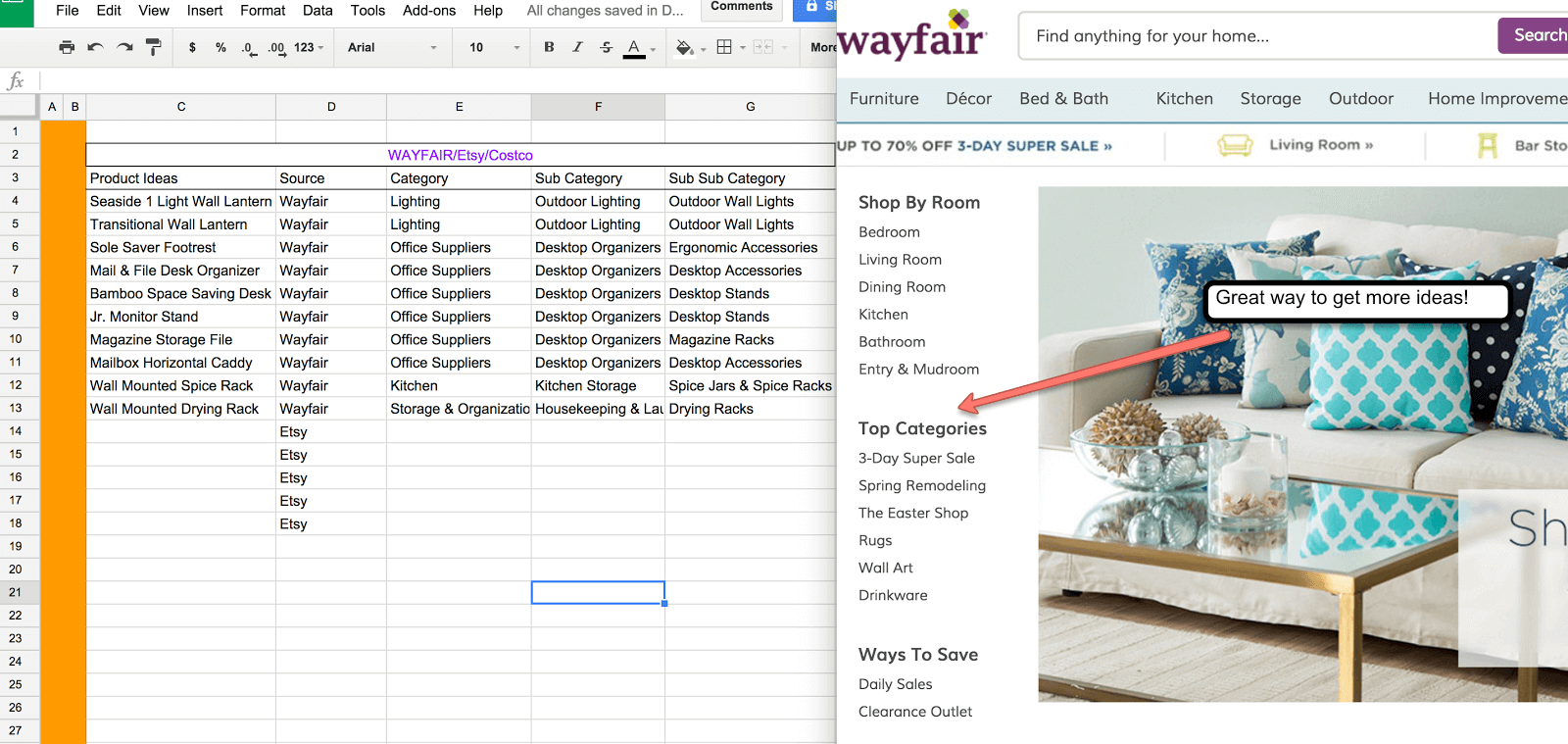Redo the last spreadsheet action
Screen dimensions: 1568x744
[124, 47]
